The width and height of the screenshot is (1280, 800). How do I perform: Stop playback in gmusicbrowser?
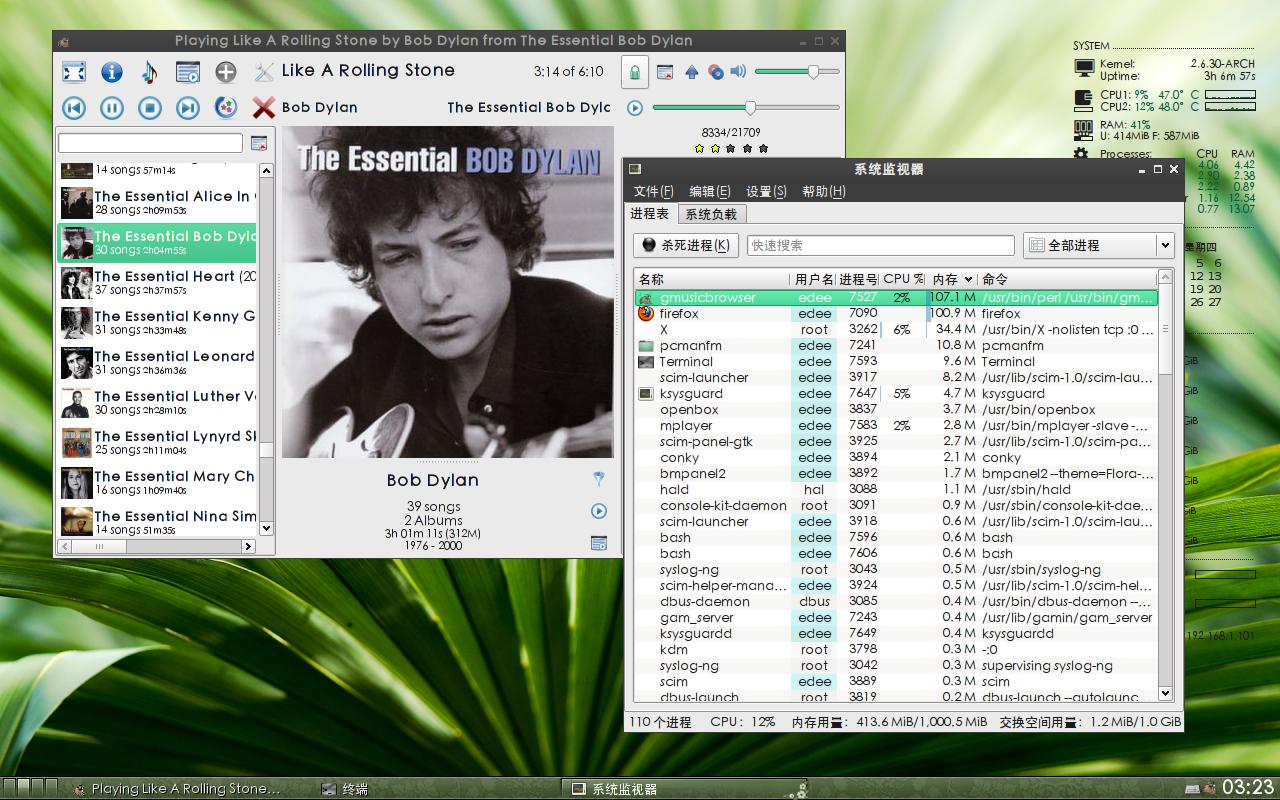pyautogui.click(x=150, y=108)
